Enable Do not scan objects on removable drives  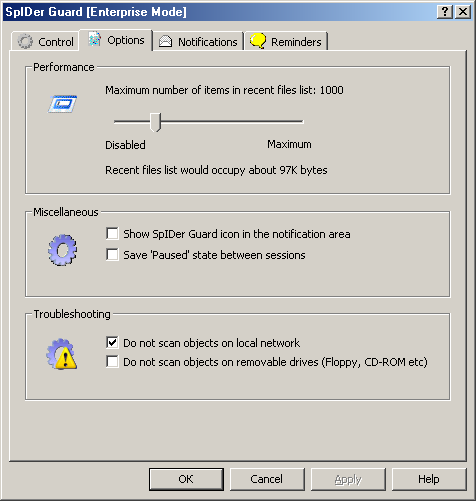click(112, 361)
